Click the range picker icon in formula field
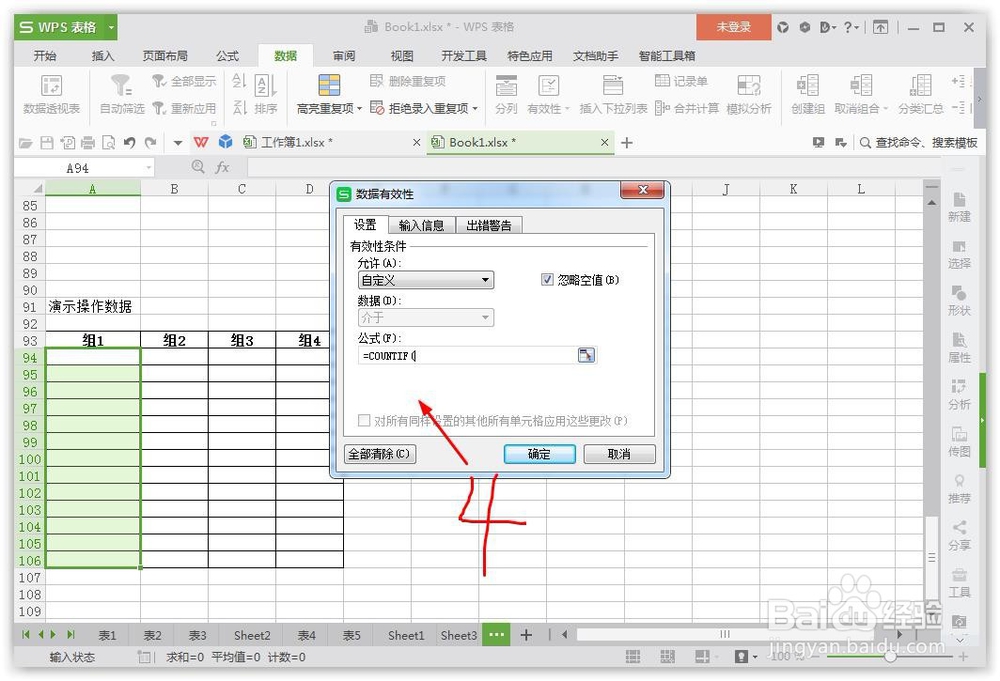This screenshot has height=681, width=1000. [586, 355]
